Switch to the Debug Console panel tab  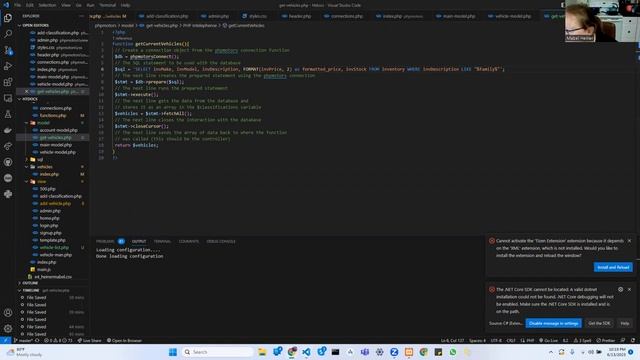pos(221,241)
